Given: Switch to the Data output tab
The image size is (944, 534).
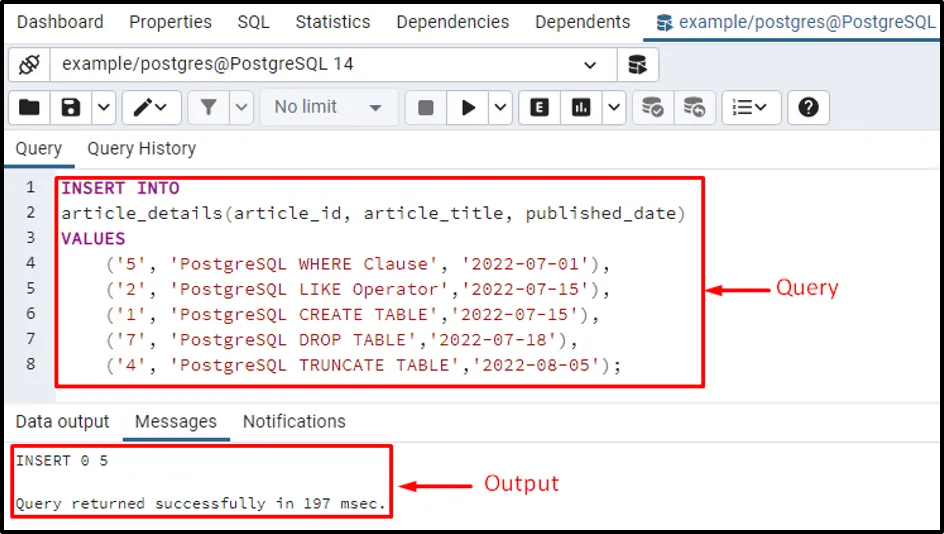Looking at the screenshot, I should click(x=63, y=422).
